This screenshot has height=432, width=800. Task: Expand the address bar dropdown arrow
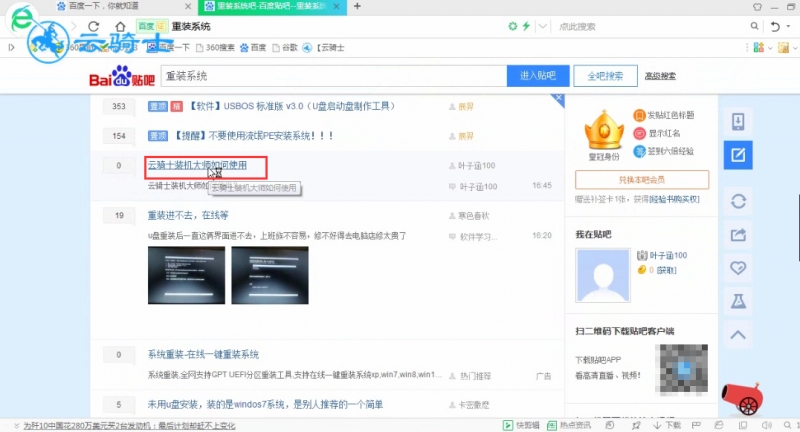pyautogui.click(x=543, y=26)
